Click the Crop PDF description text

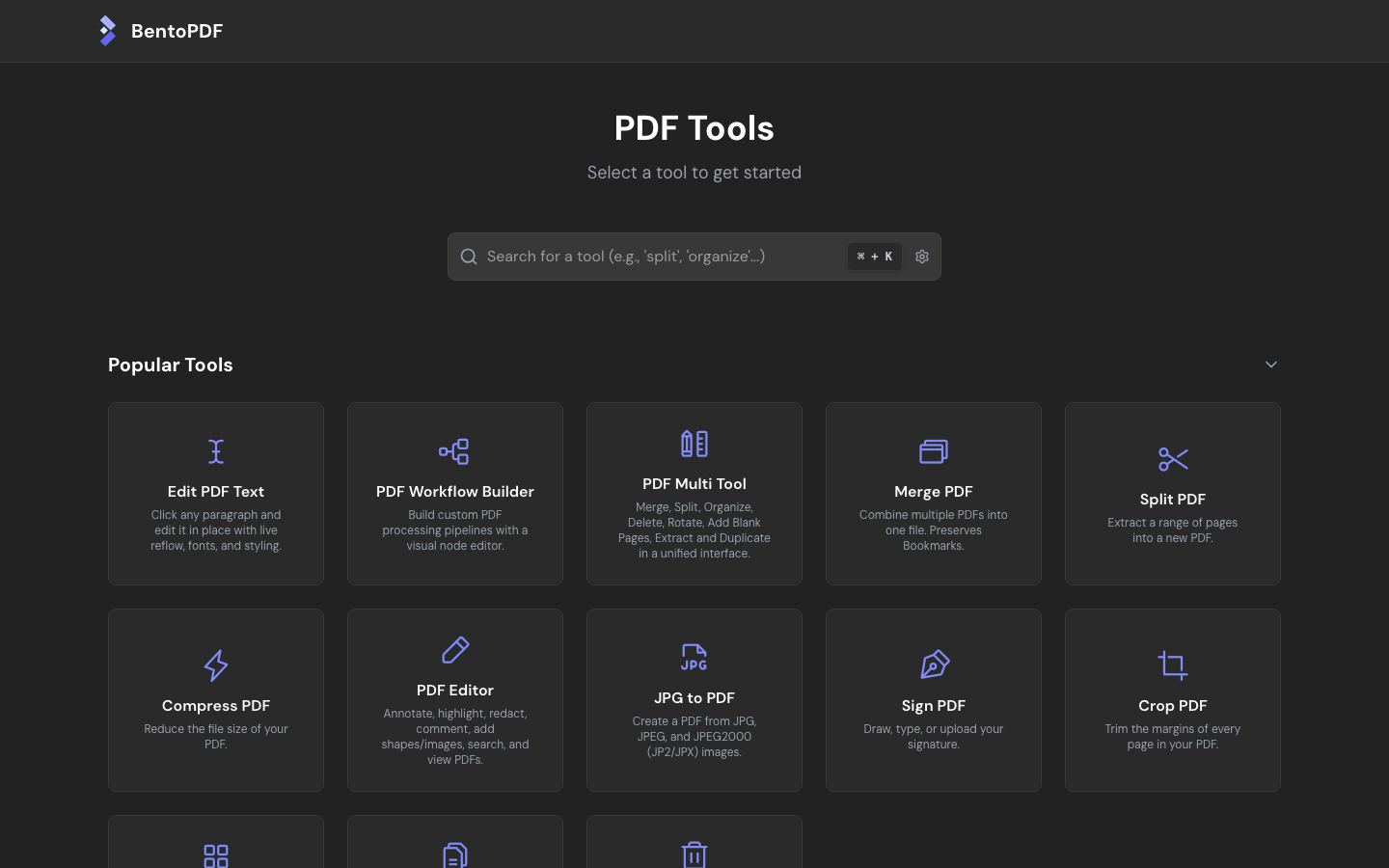point(1173,737)
